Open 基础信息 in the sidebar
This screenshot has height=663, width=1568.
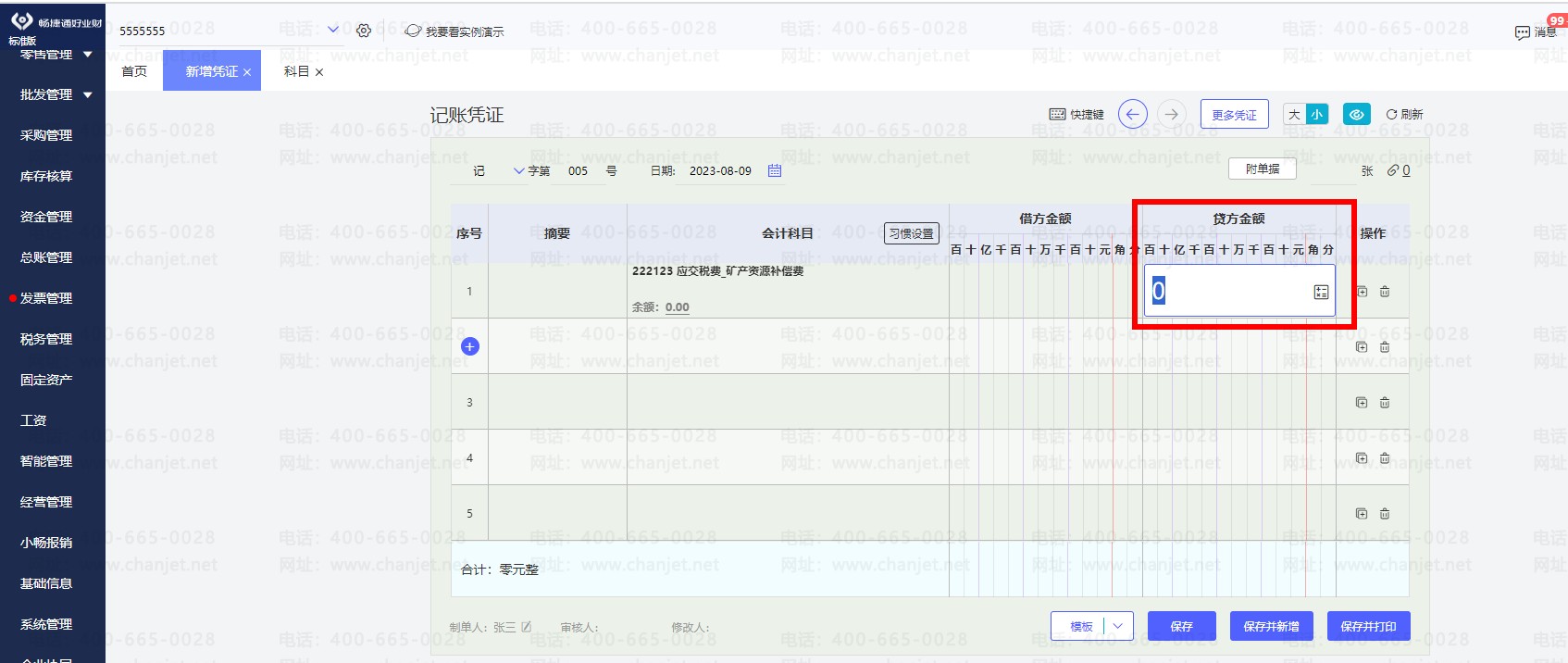(x=46, y=583)
